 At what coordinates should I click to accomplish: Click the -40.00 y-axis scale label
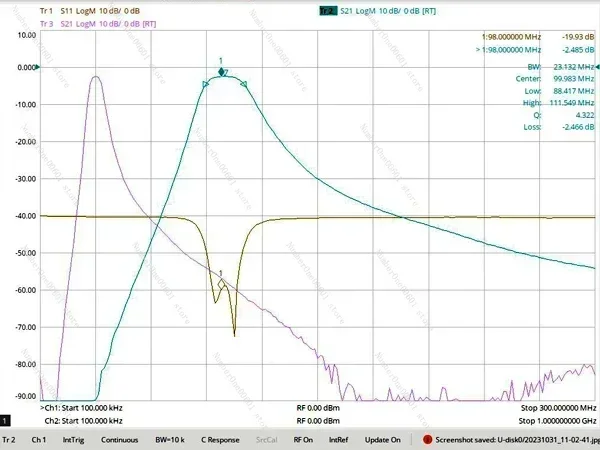pyautogui.click(x=26, y=216)
